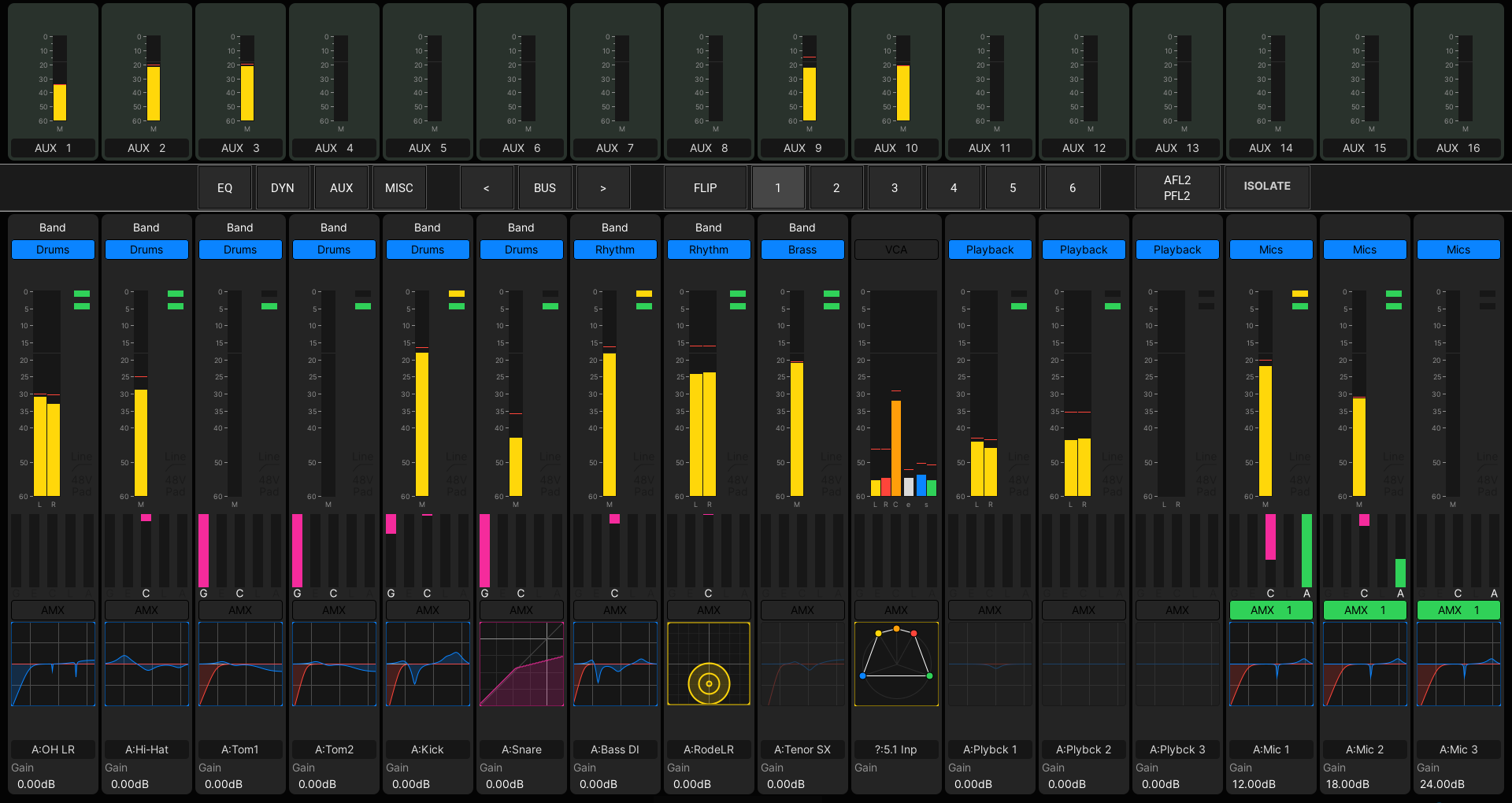Go to next bus with right arrow
This screenshot has height=803, width=1512.
(x=603, y=188)
